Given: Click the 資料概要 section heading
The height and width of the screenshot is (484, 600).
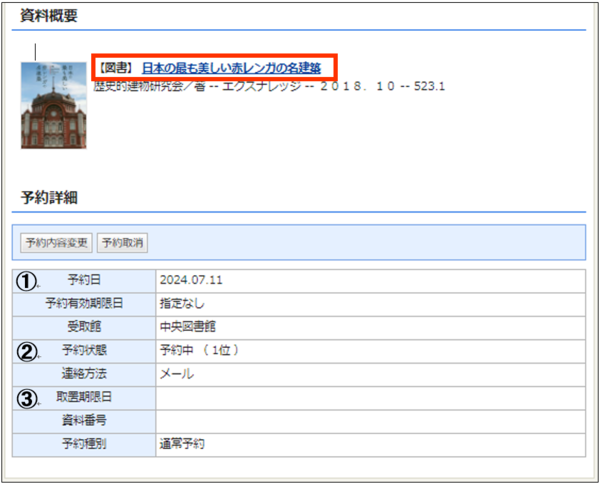Looking at the screenshot, I should coord(49,15).
